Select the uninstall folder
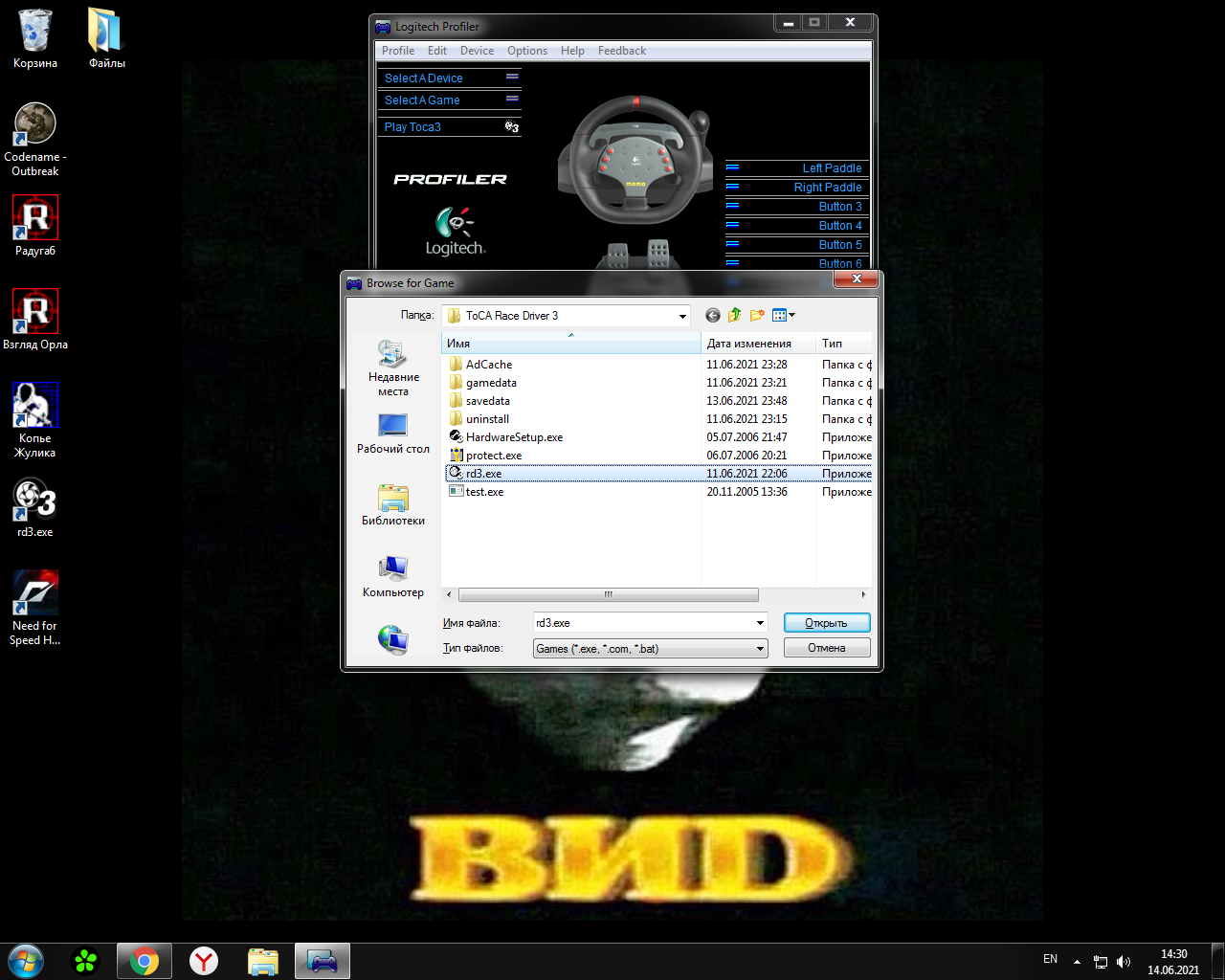 tap(479, 419)
